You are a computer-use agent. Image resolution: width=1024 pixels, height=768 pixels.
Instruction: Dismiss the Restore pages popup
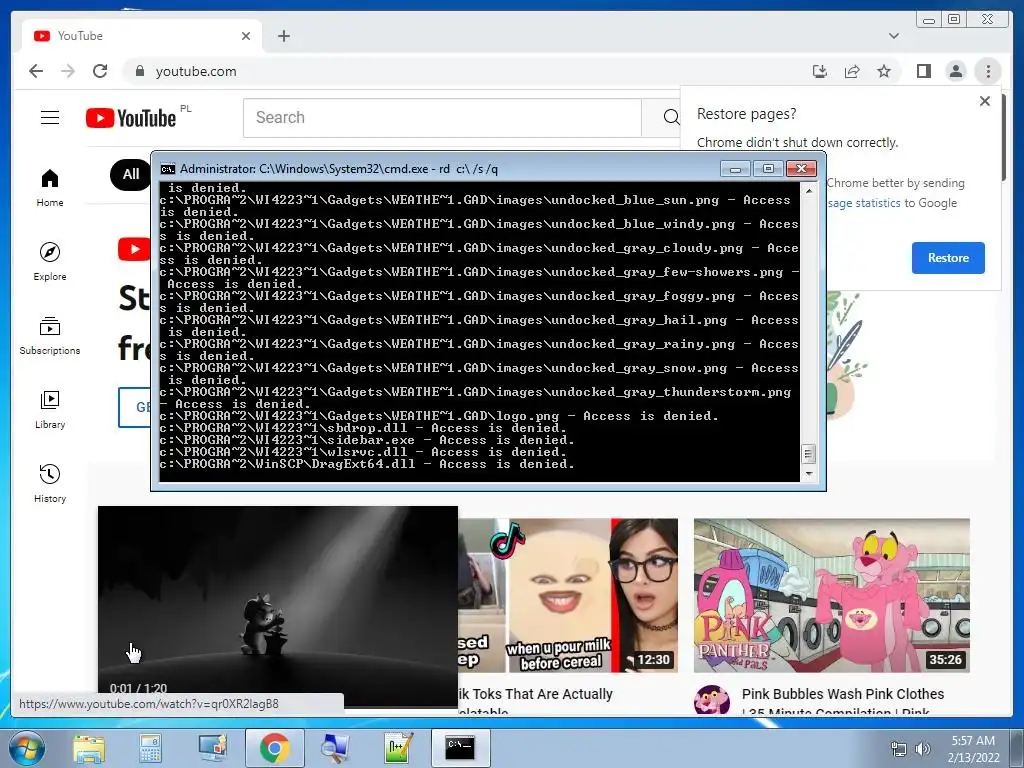click(x=985, y=101)
